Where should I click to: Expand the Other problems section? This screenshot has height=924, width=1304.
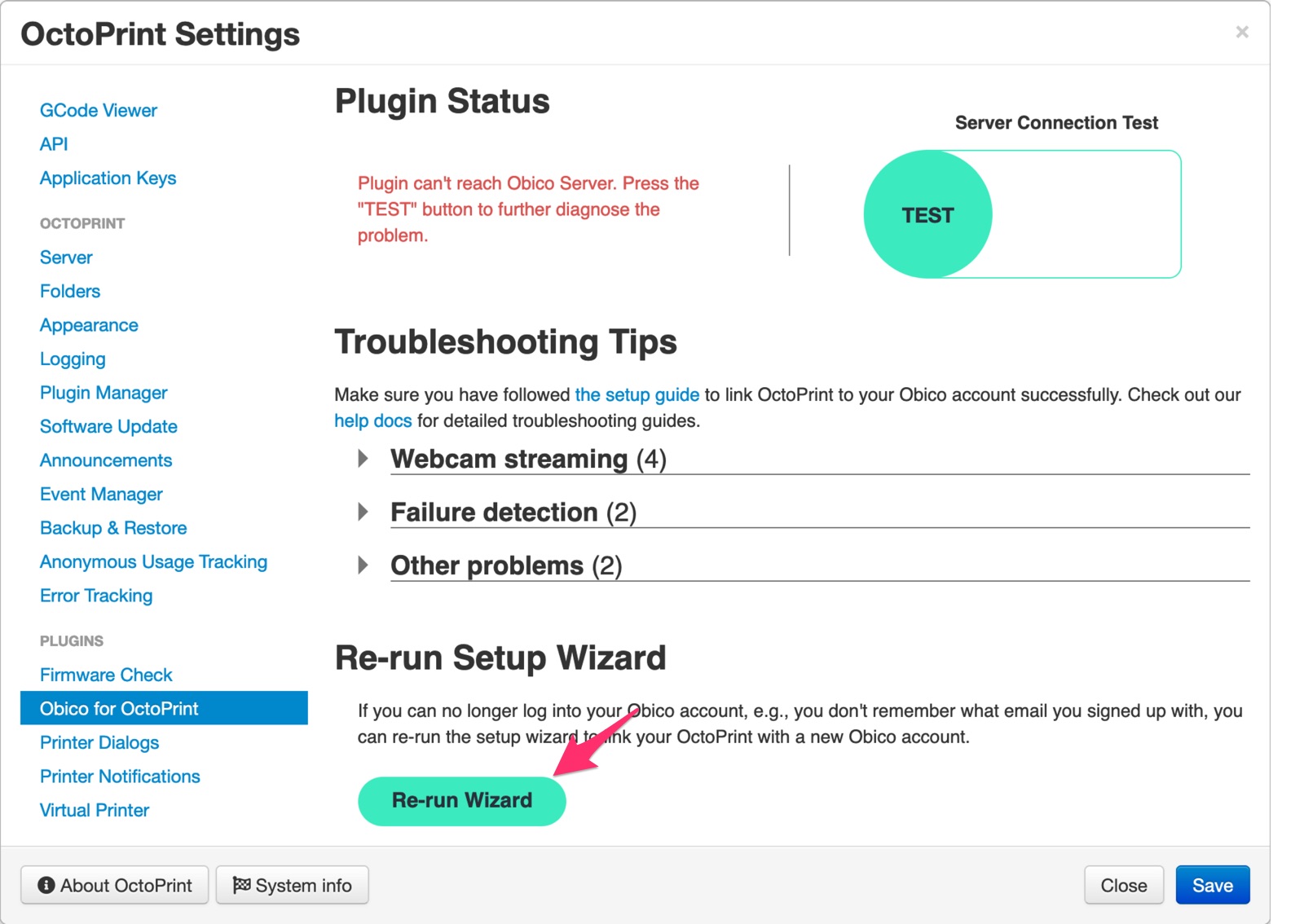tap(363, 565)
